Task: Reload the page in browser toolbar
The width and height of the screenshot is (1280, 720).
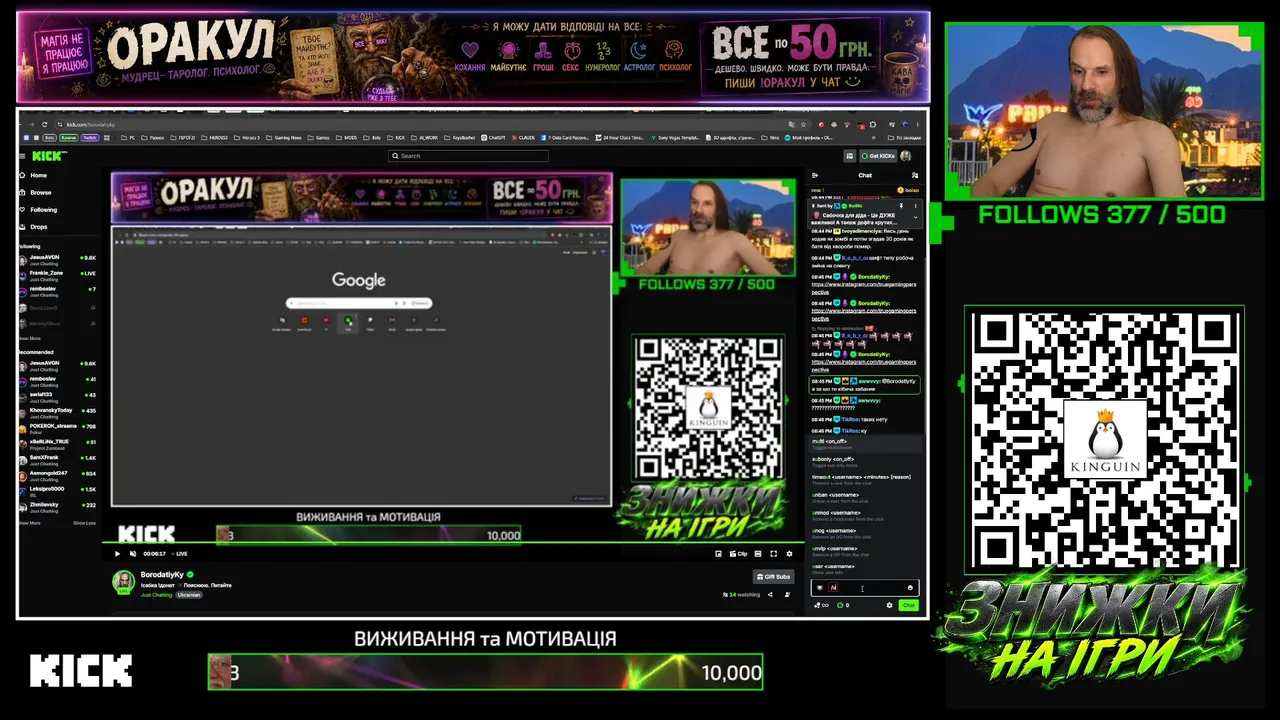Action: [45, 124]
